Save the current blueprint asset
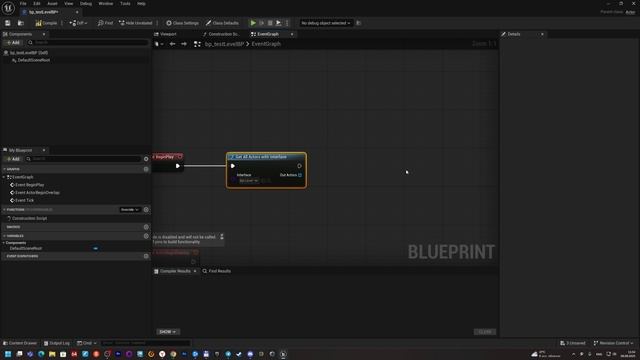The height and width of the screenshot is (360, 640). [x=7, y=23]
